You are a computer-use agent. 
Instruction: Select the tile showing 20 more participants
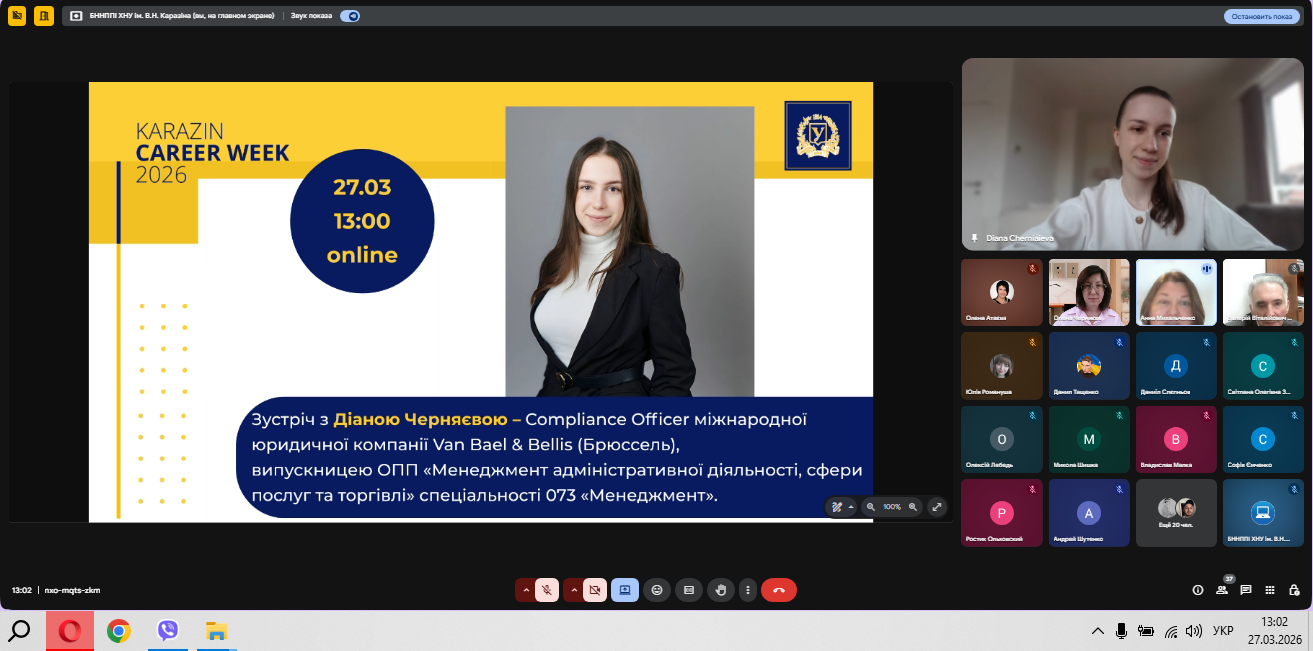click(1176, 512)
